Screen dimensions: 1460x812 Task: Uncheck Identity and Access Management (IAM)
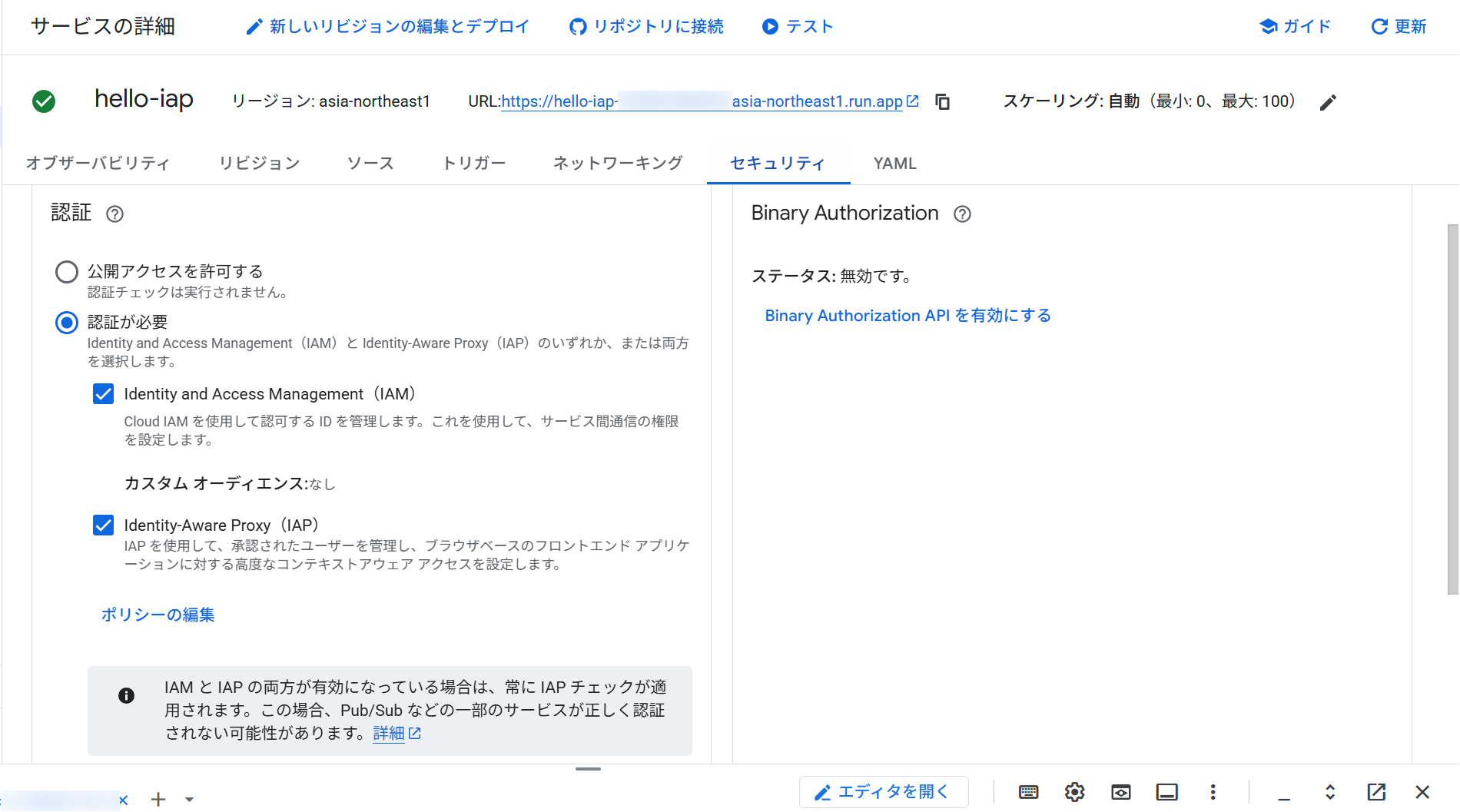(x=104, y=393)
